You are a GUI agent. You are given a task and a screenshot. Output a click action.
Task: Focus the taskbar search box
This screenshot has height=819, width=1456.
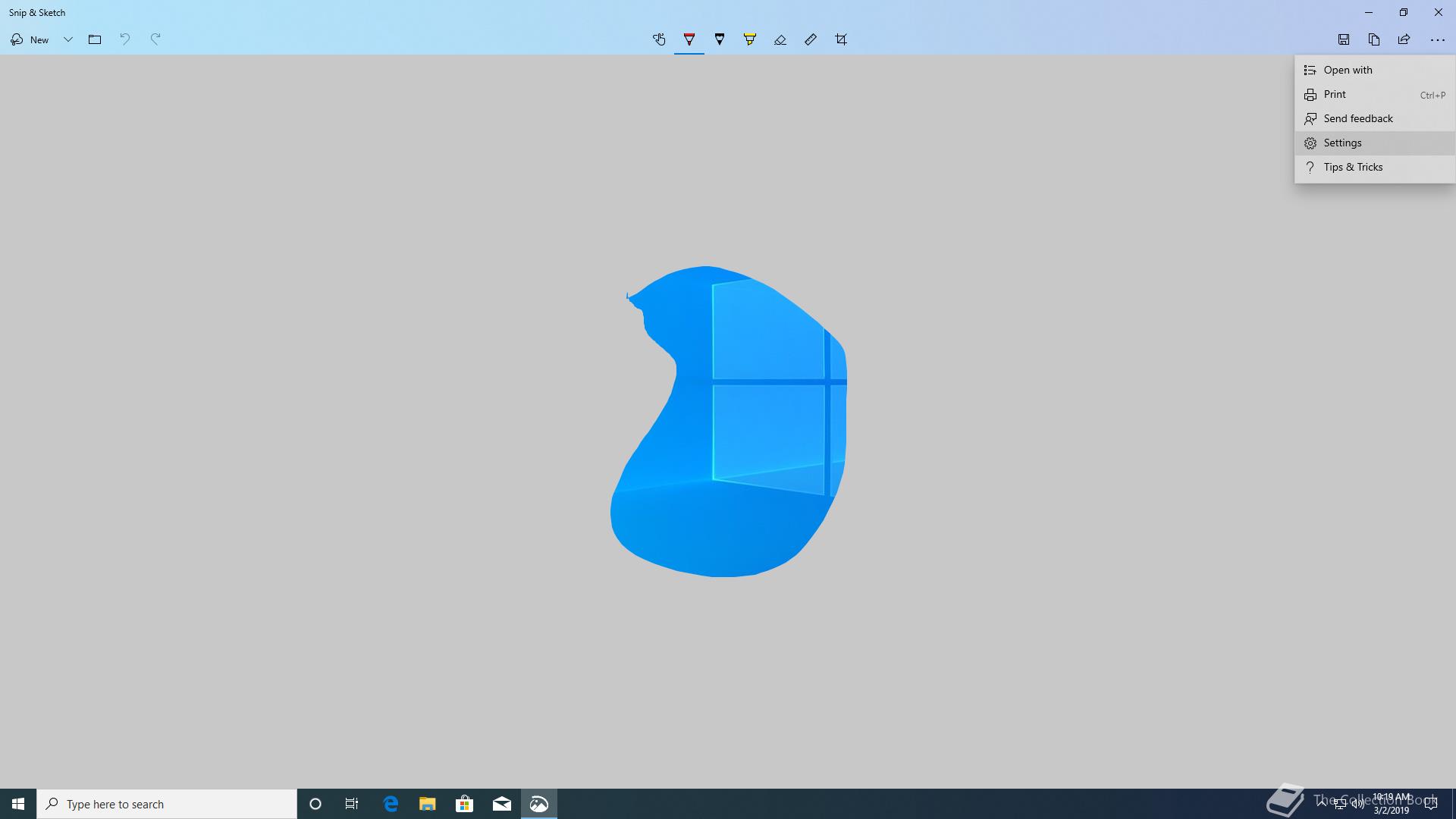[x=167, y=804]
